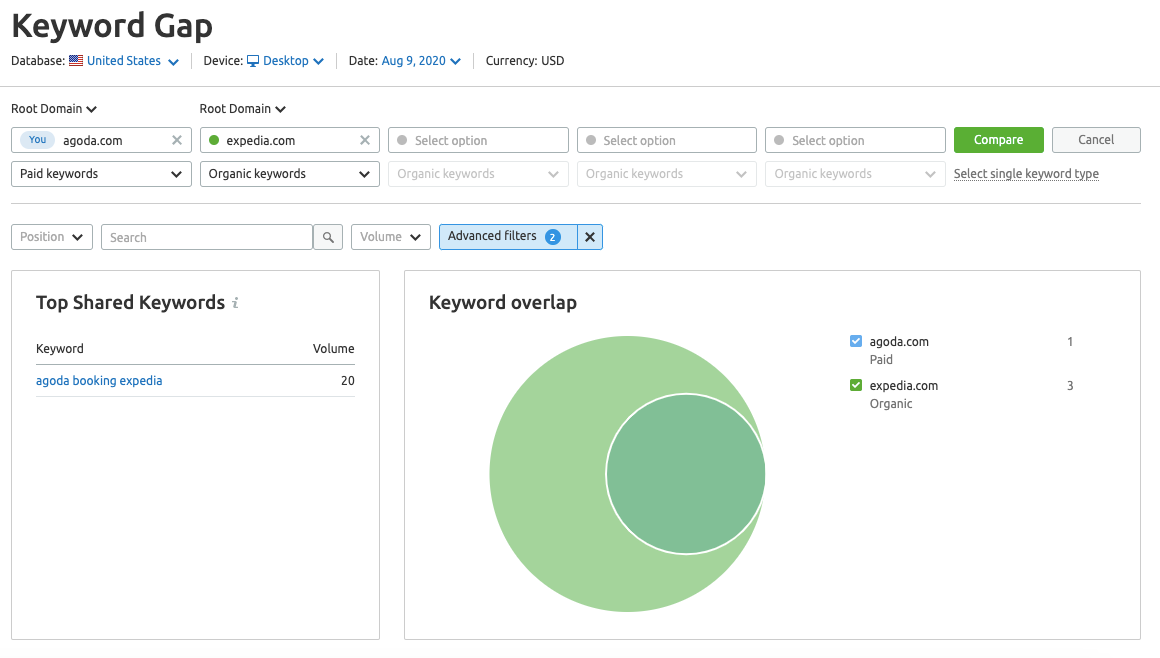Image resolution: width=1160 pixels, height=658 pixels.
Task: Click the agoda.com legend label
Action: pyautogui.click(x=899, y=341)
